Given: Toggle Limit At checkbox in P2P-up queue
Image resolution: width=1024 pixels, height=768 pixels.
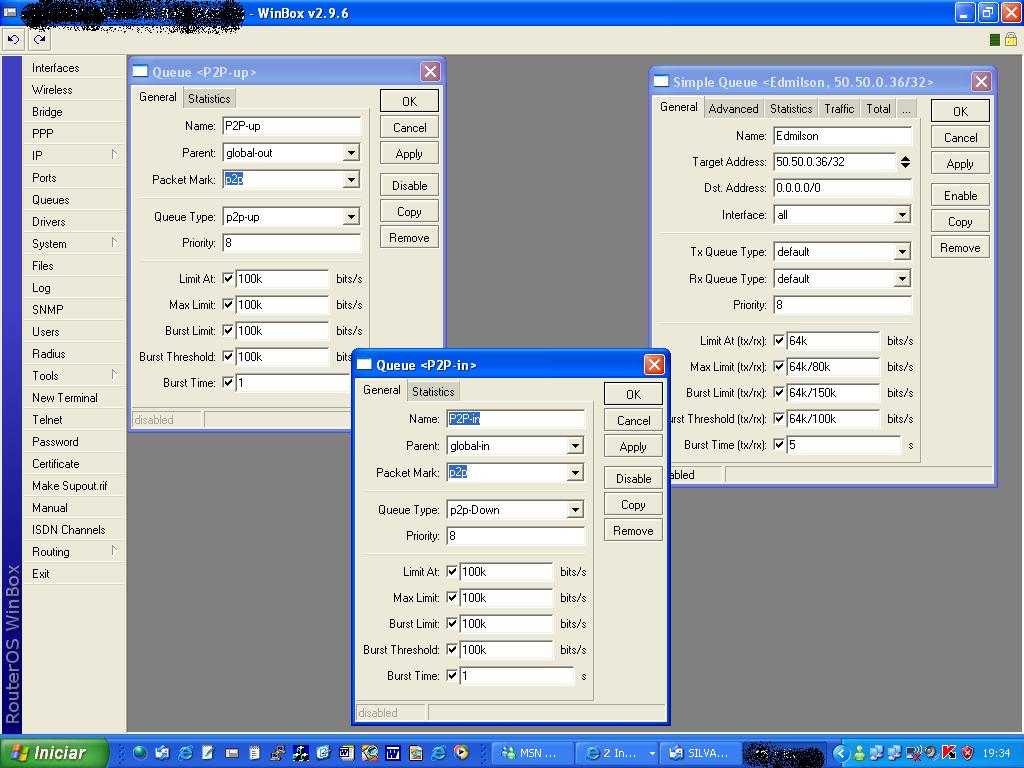Looking at the screenshot, I should point(227,279).
